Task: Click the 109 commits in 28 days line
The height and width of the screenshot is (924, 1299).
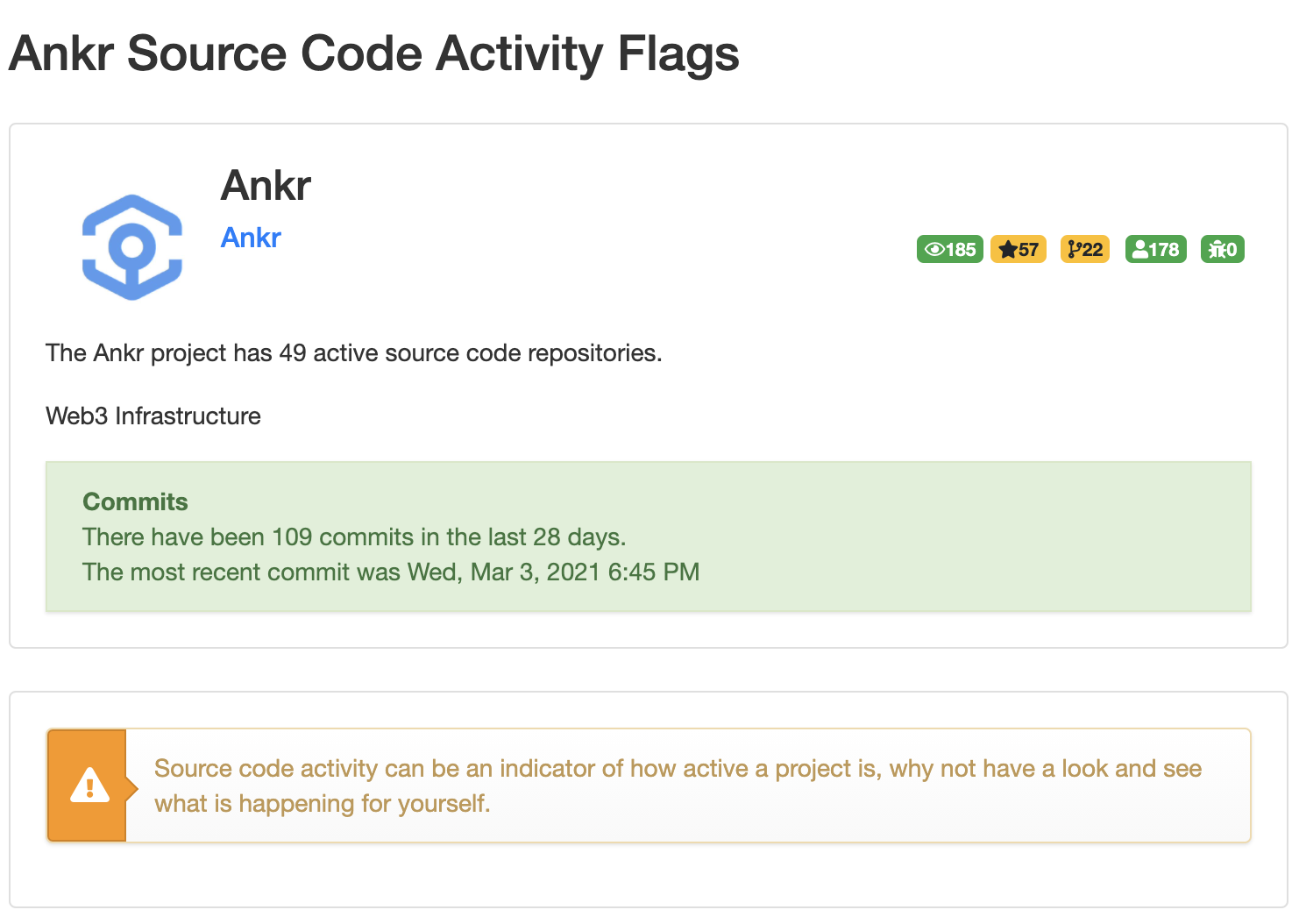Action: point(354,537)
